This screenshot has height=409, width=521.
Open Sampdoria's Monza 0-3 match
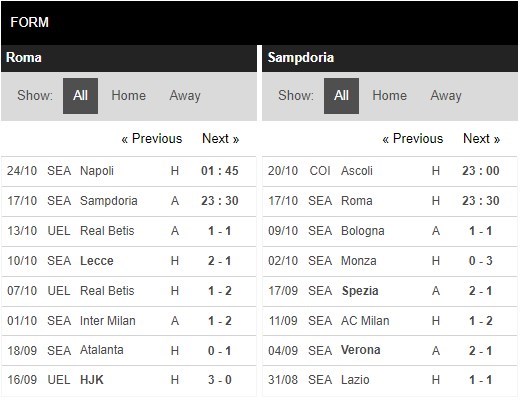(x=390, y=261)
